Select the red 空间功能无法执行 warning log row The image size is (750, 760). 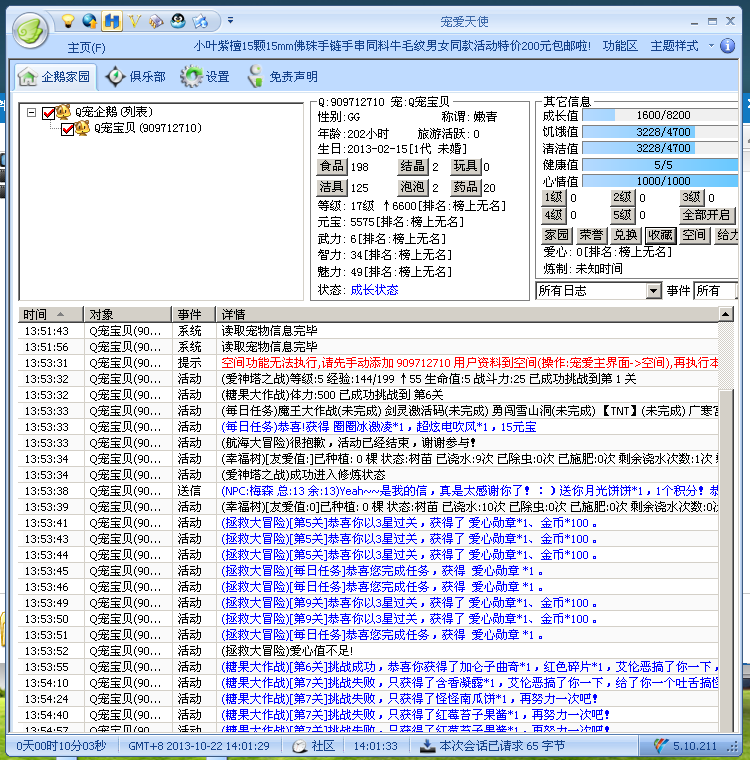point(368,363)
